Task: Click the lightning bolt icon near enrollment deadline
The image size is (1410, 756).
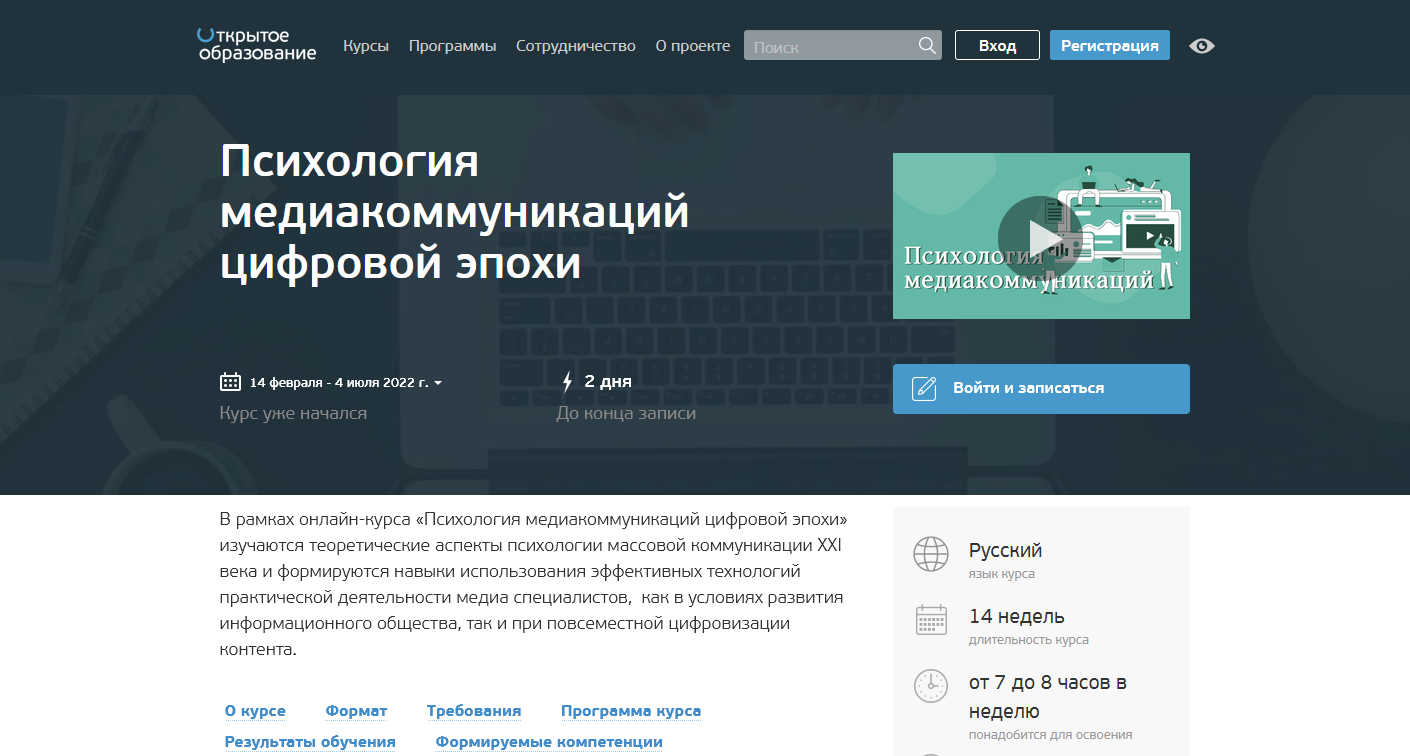Action: tap(568, 380)
